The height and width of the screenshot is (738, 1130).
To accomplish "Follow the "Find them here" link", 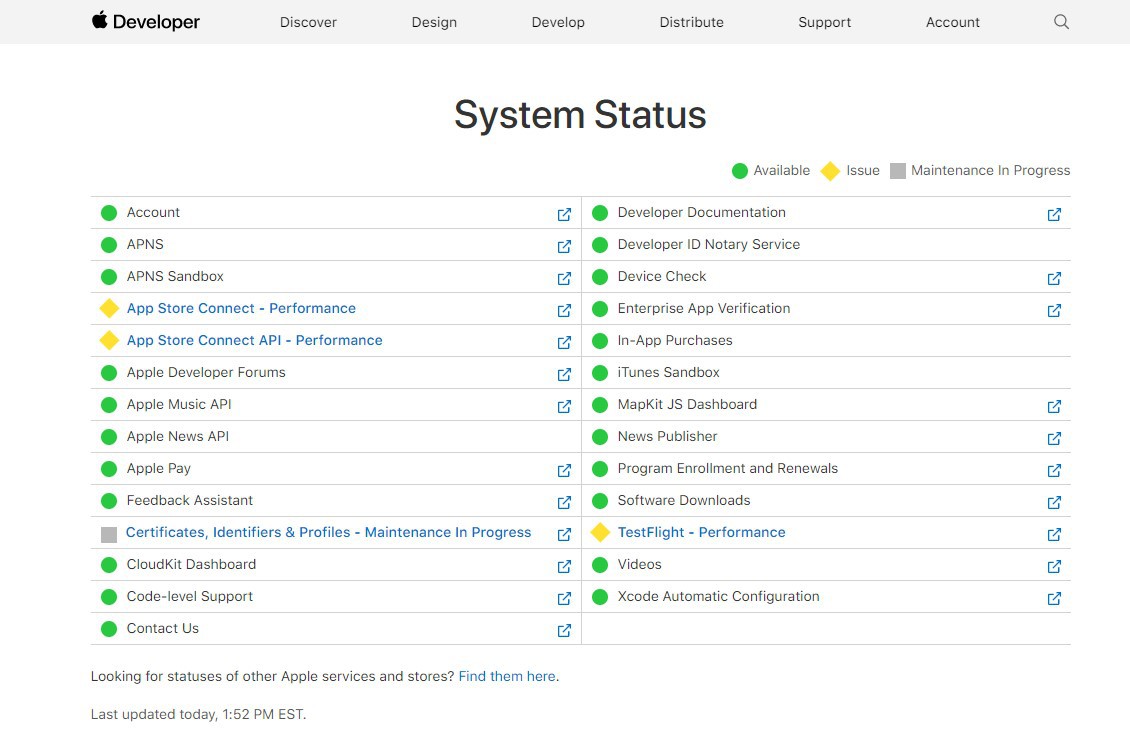I will pos(506,676).
